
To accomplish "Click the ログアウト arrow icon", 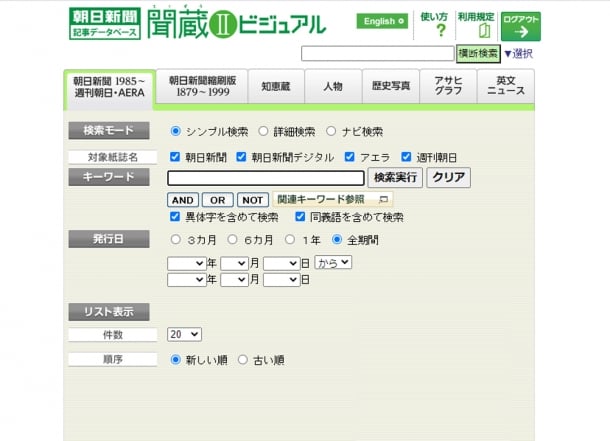I will click(521, 32).
